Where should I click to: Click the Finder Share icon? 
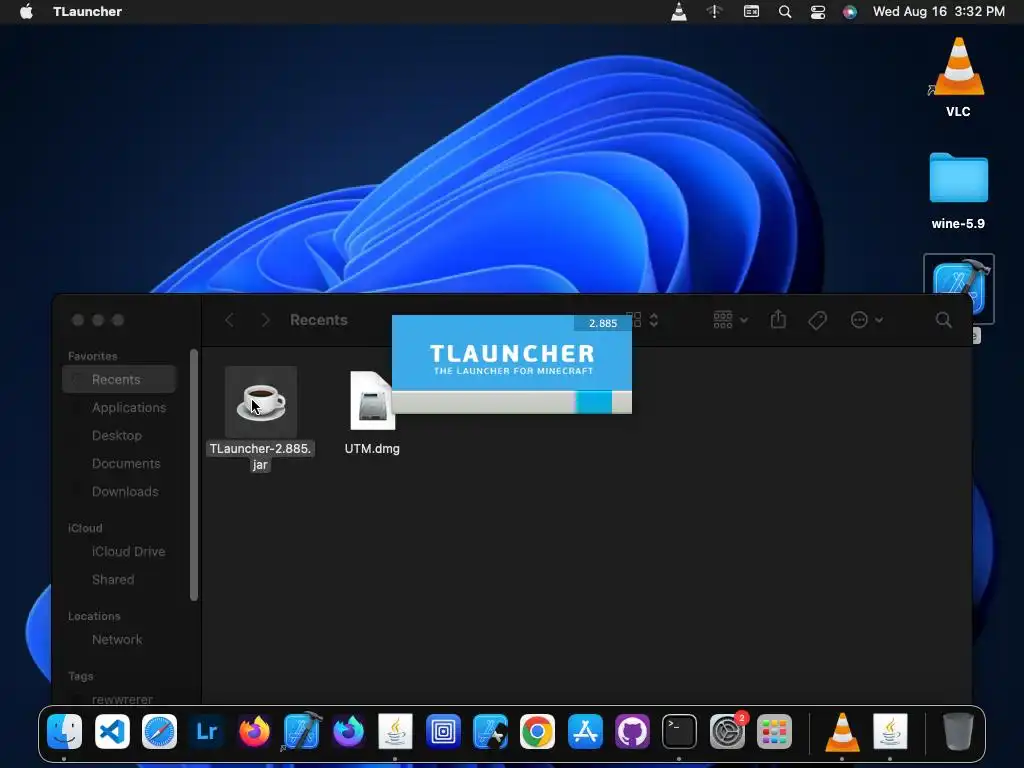coord(778,319)
